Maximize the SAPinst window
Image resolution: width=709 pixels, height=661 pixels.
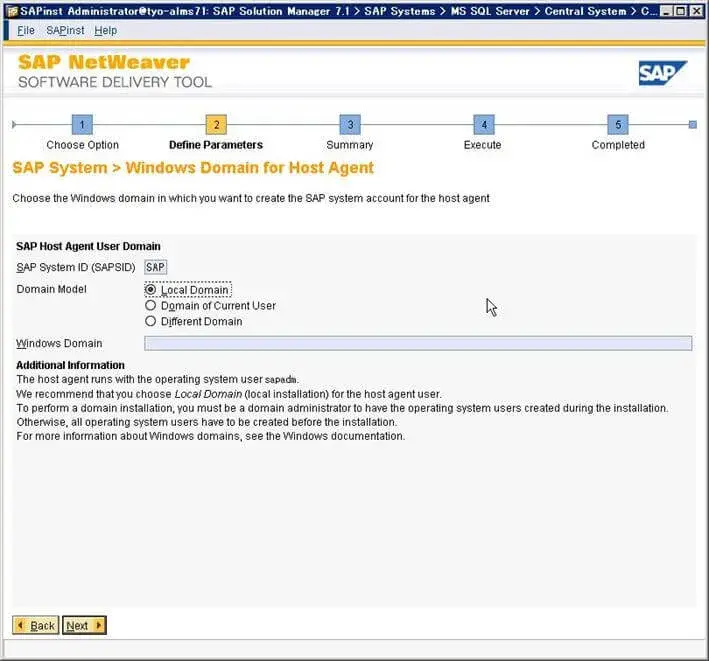coord(680,11)
